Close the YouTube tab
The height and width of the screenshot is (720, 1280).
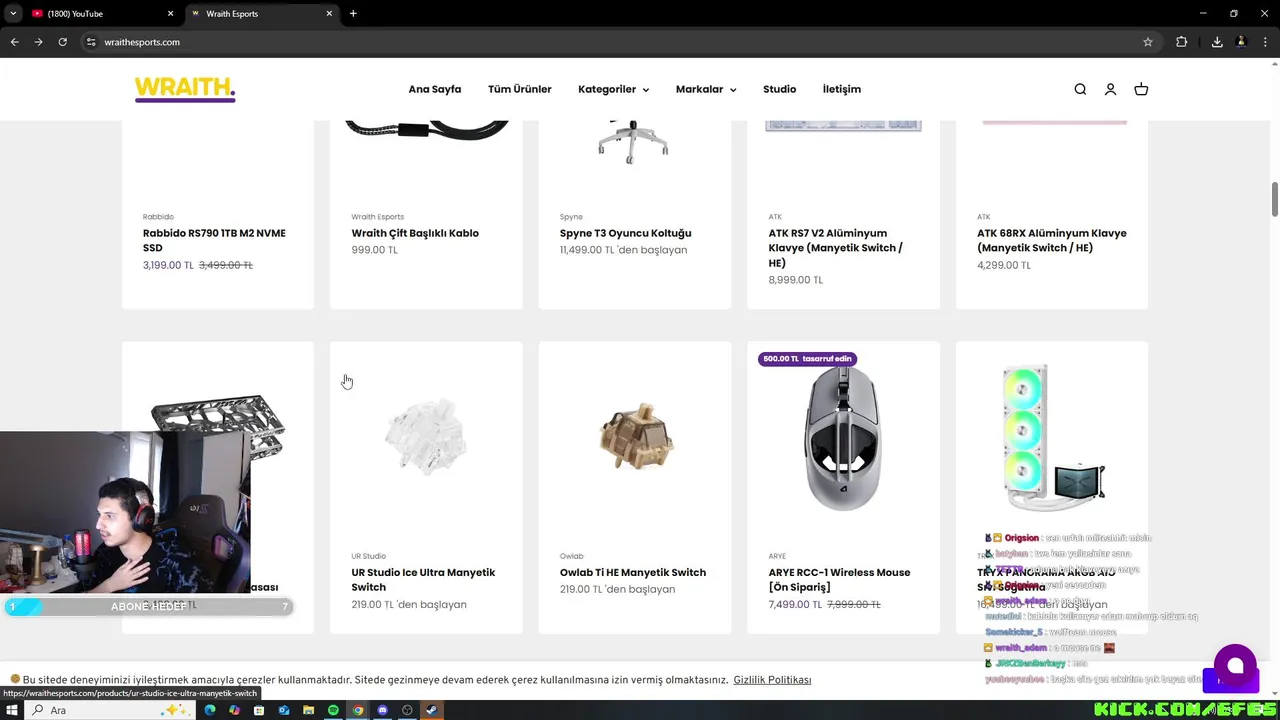pos(170,14)
